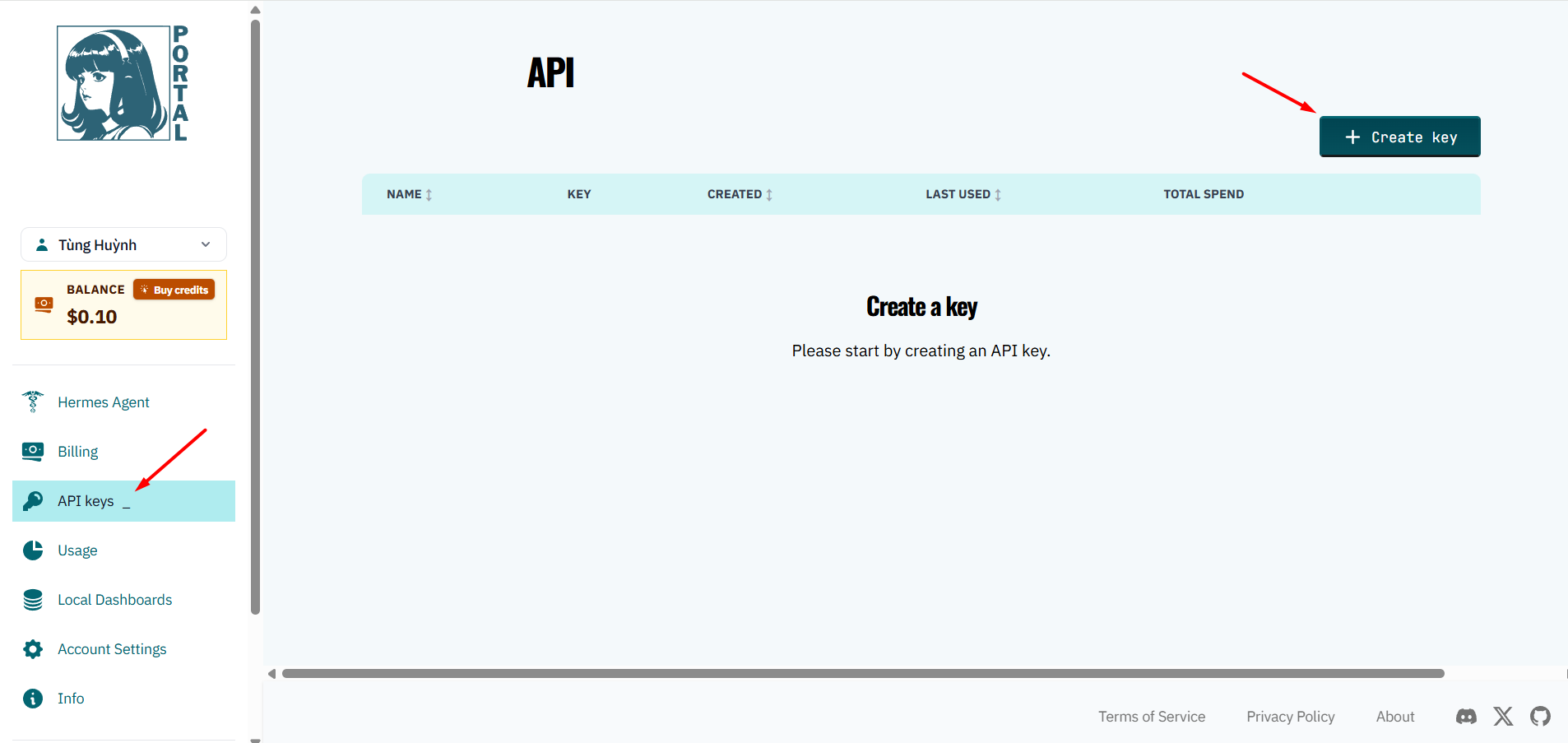
Task: Open the Hermes Agent page
Action: coord(104,402)
